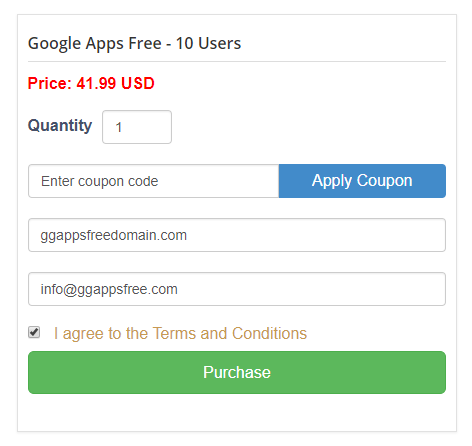Screen dimensions: 472x446
Task: Click the word Purchase on the green button
Action: 237,372
